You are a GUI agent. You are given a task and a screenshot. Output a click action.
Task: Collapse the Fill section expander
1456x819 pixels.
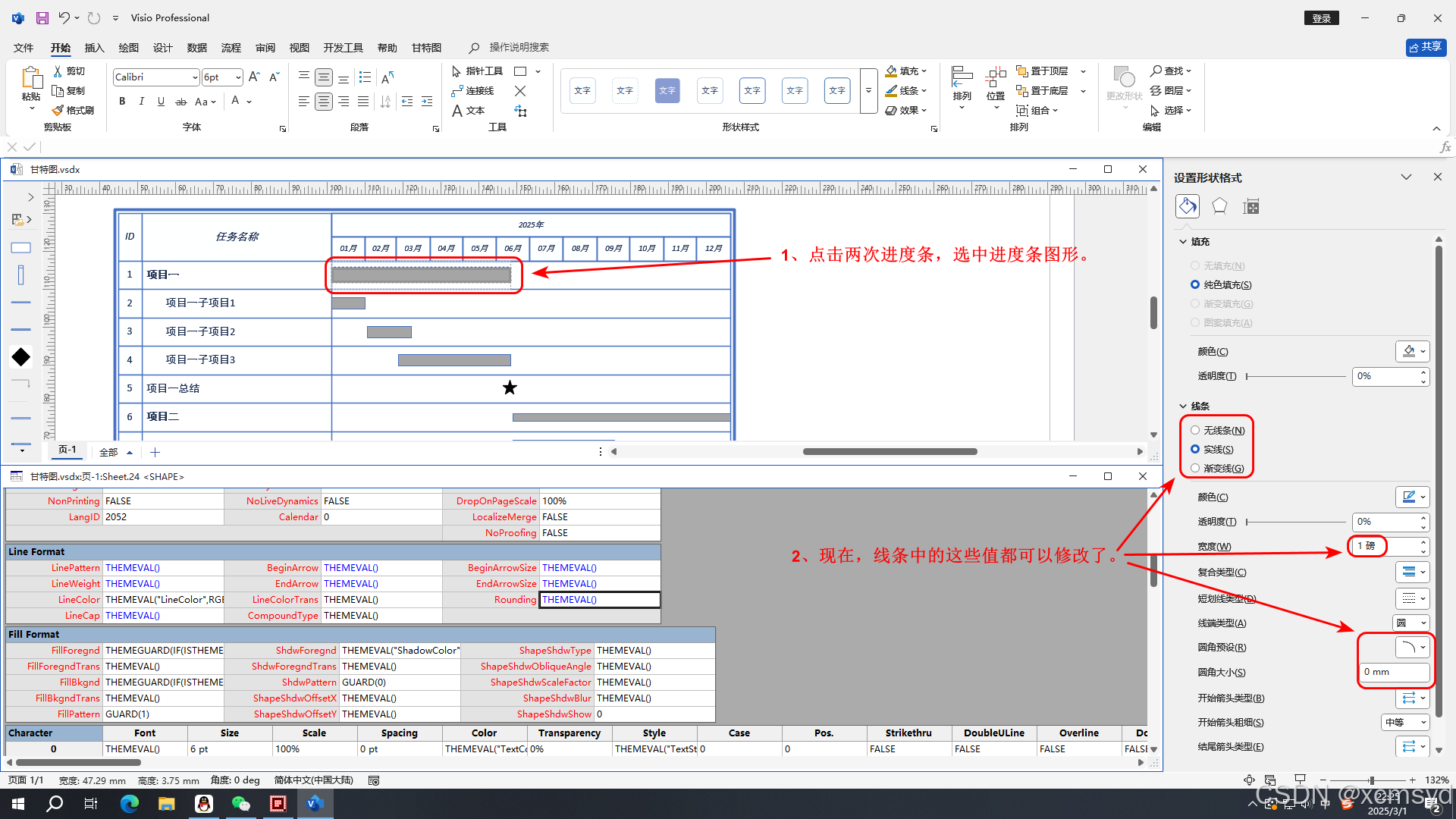click(x=1183, y=241)
